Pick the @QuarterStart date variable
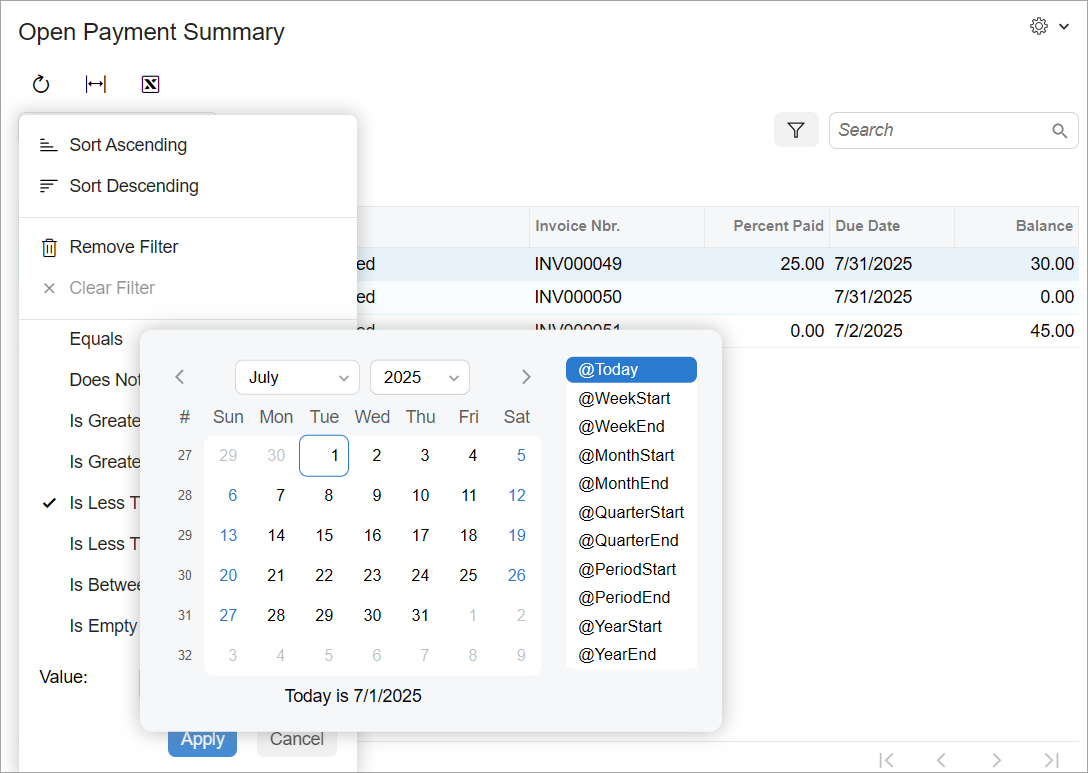 point(631,512)
